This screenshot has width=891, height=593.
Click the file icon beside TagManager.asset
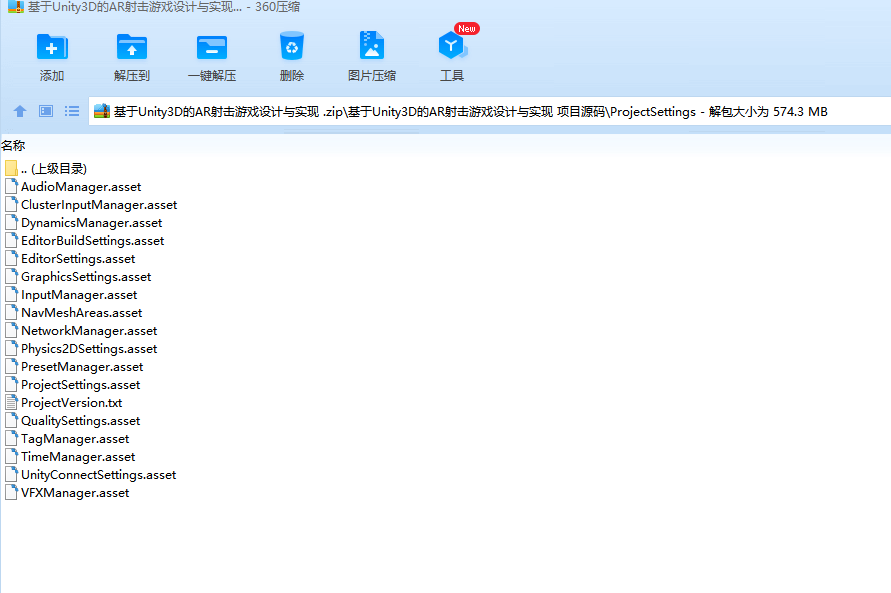pos(11,439)
